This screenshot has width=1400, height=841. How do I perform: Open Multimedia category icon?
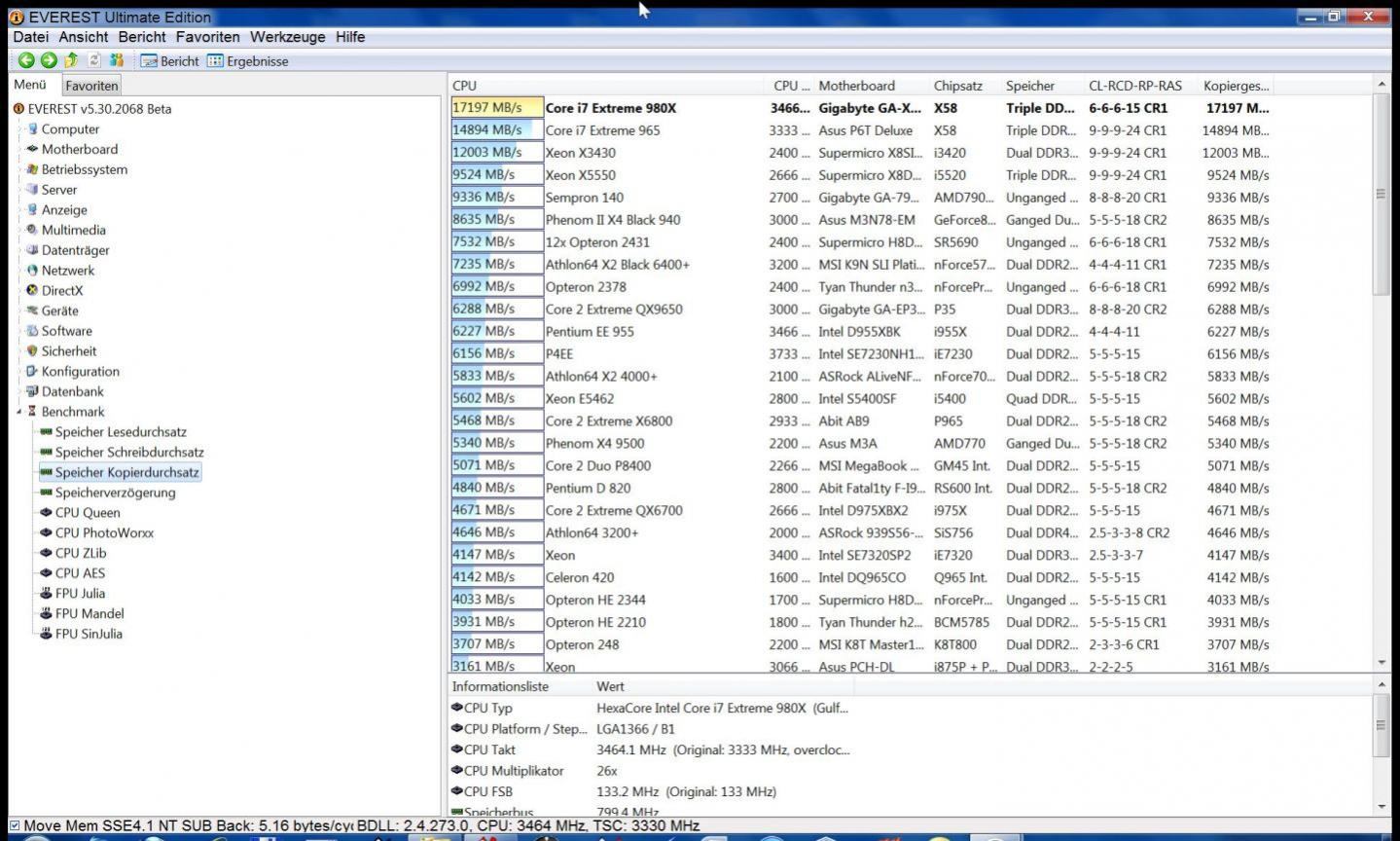(33, 230)
